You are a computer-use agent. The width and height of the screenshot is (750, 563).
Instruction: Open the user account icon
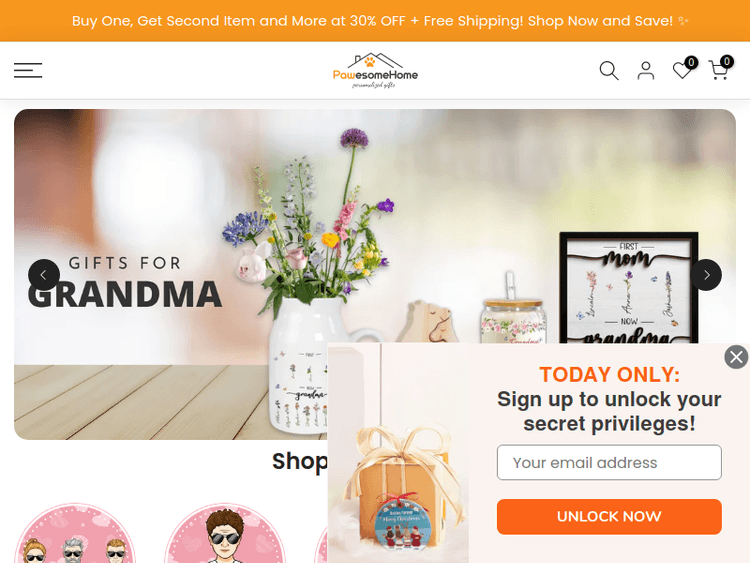[x=646, y=71]
